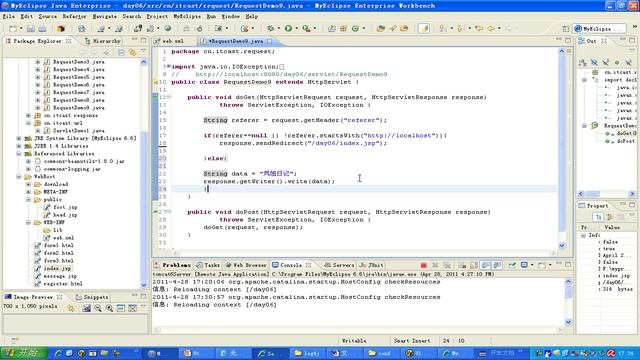Click the Sort icon in Outline toolbar

pyautogui.click(x=583, y=62)
